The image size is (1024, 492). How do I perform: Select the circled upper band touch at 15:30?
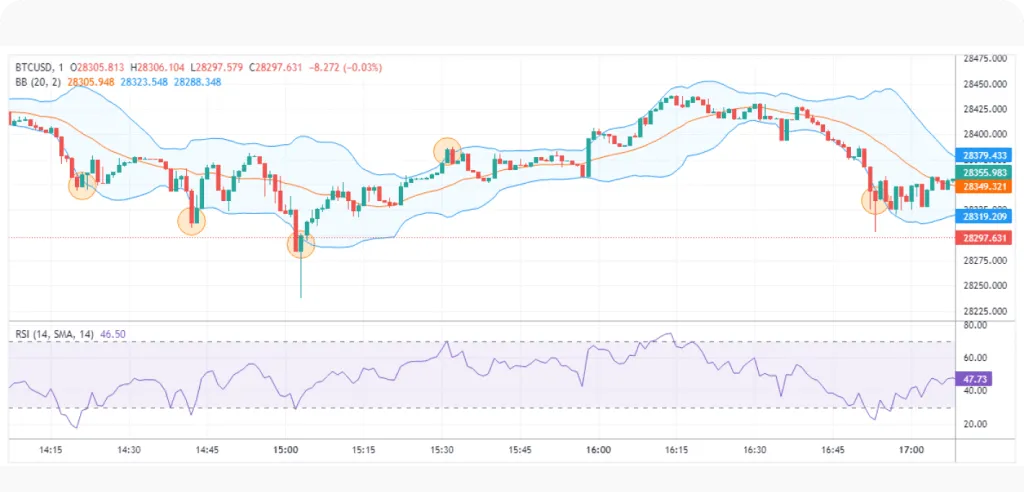click(x=447, y=152)
